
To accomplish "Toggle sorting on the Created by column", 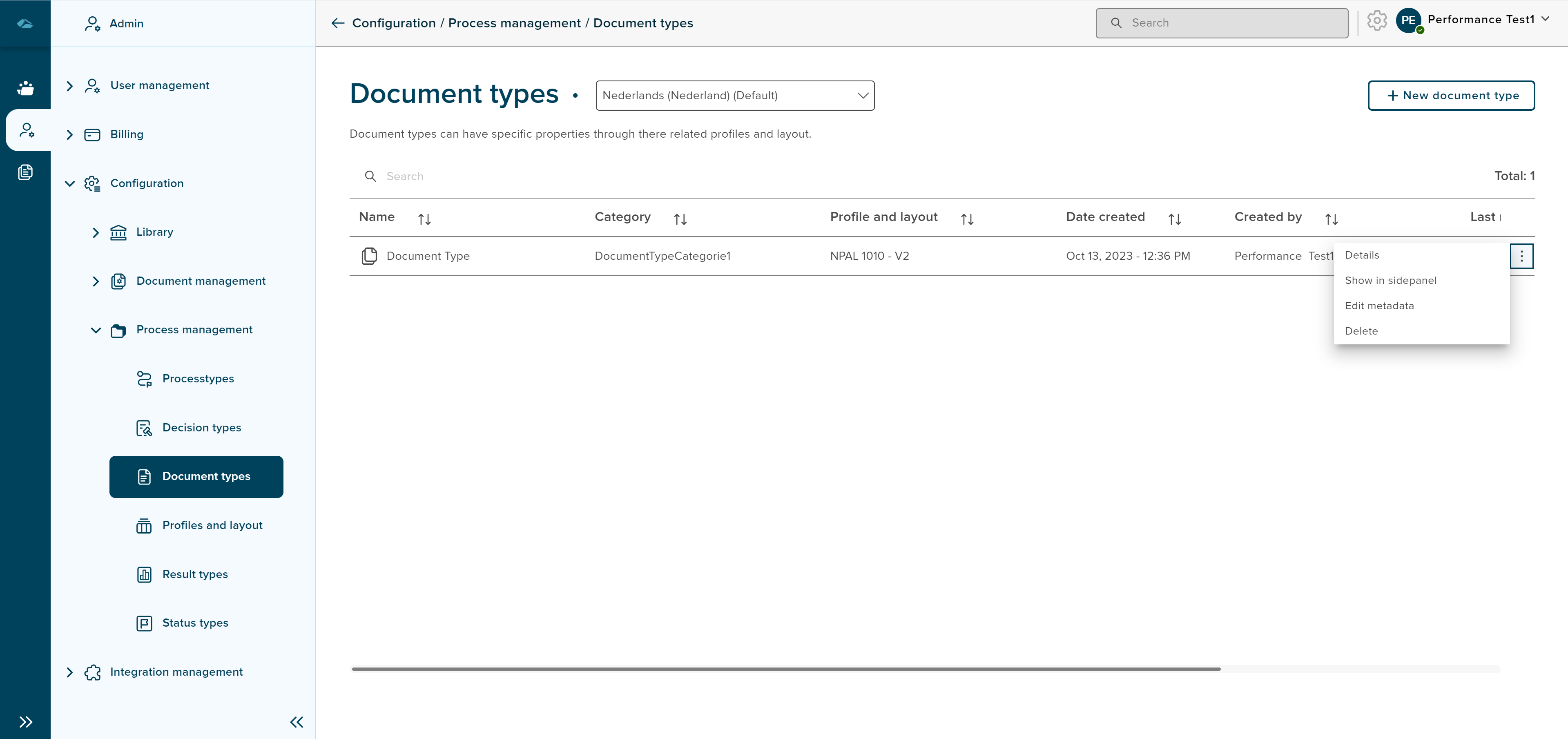I will point(1331,218).
